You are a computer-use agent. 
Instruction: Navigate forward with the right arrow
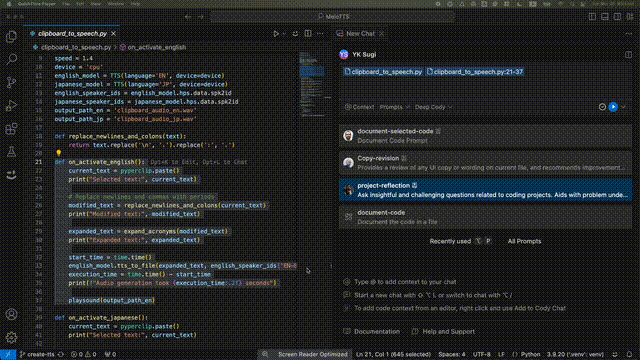pyautogui.click(x=200, y=17)
